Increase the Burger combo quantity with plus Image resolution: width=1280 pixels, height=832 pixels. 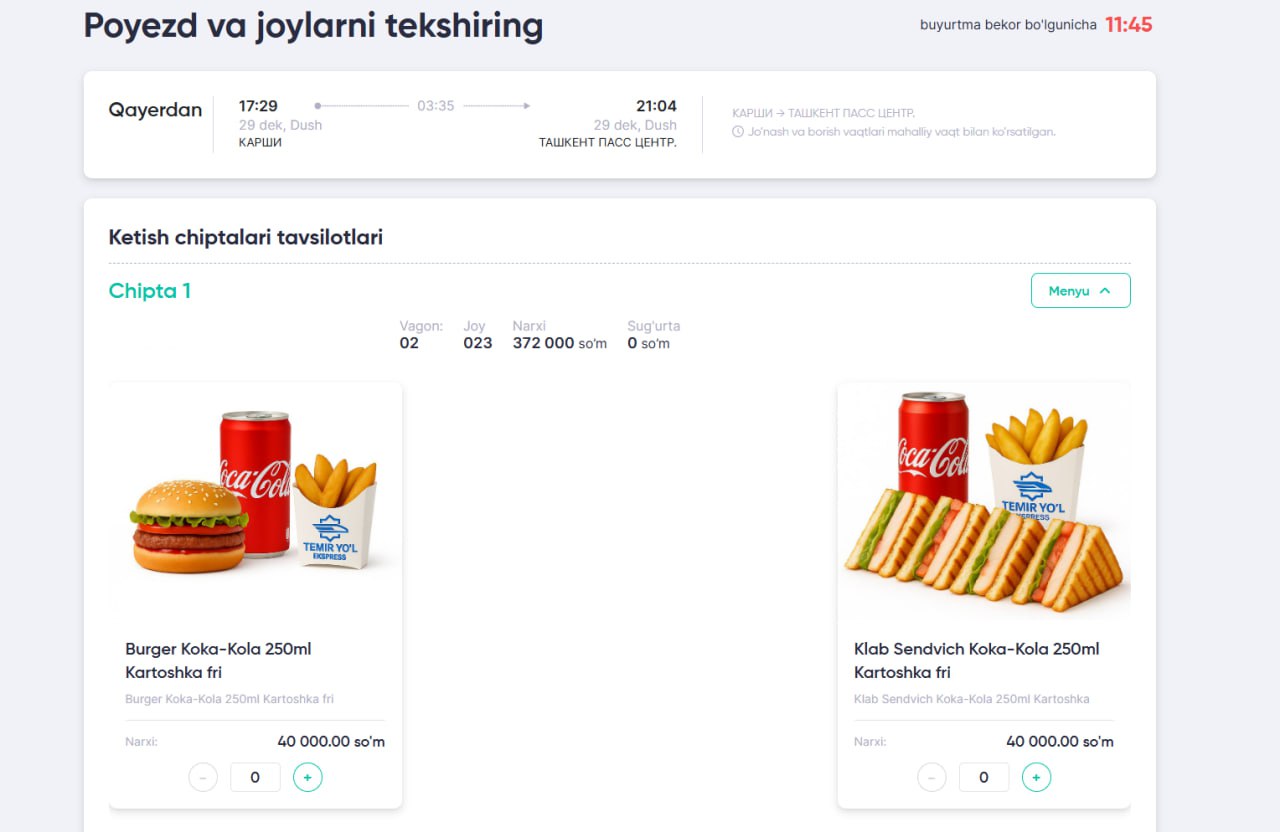pos(308,777)
